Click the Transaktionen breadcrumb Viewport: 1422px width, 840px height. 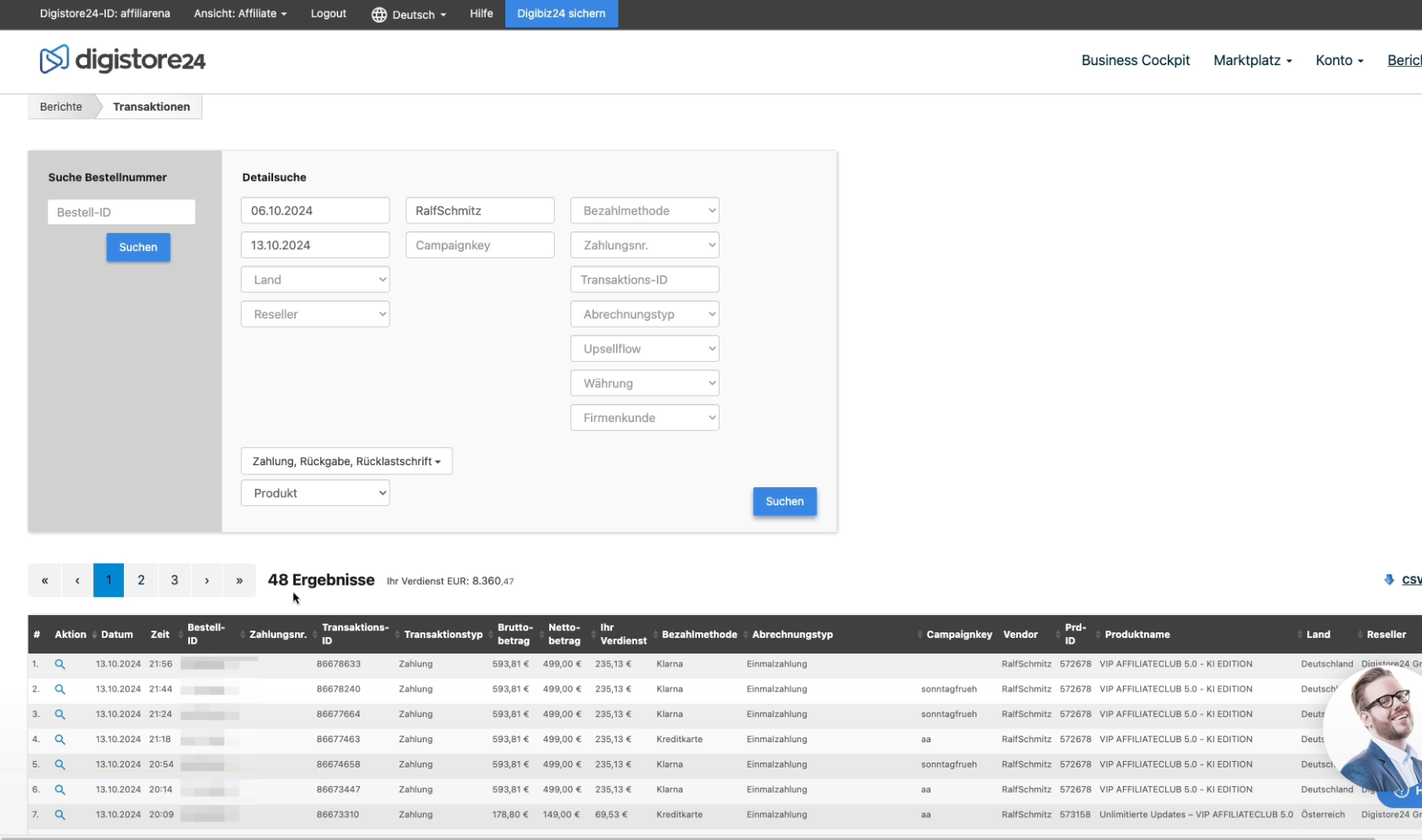click(152, 107)
